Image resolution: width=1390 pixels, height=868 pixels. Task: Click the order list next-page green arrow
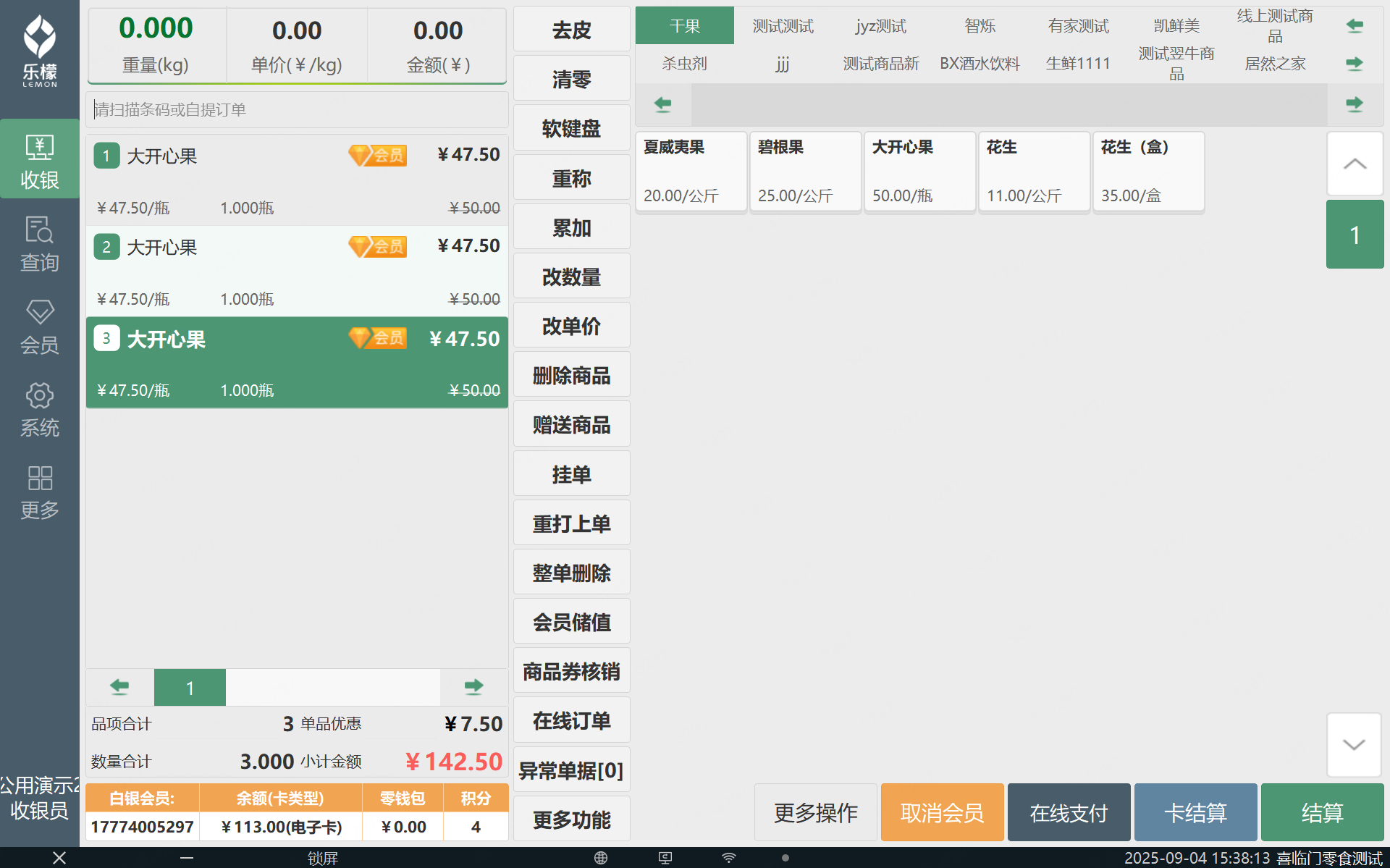473,686
